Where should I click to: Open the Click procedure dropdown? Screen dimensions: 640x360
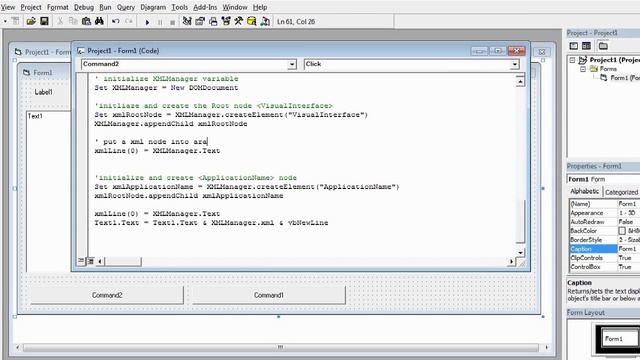pyautogui.click(x=515, y=64)
